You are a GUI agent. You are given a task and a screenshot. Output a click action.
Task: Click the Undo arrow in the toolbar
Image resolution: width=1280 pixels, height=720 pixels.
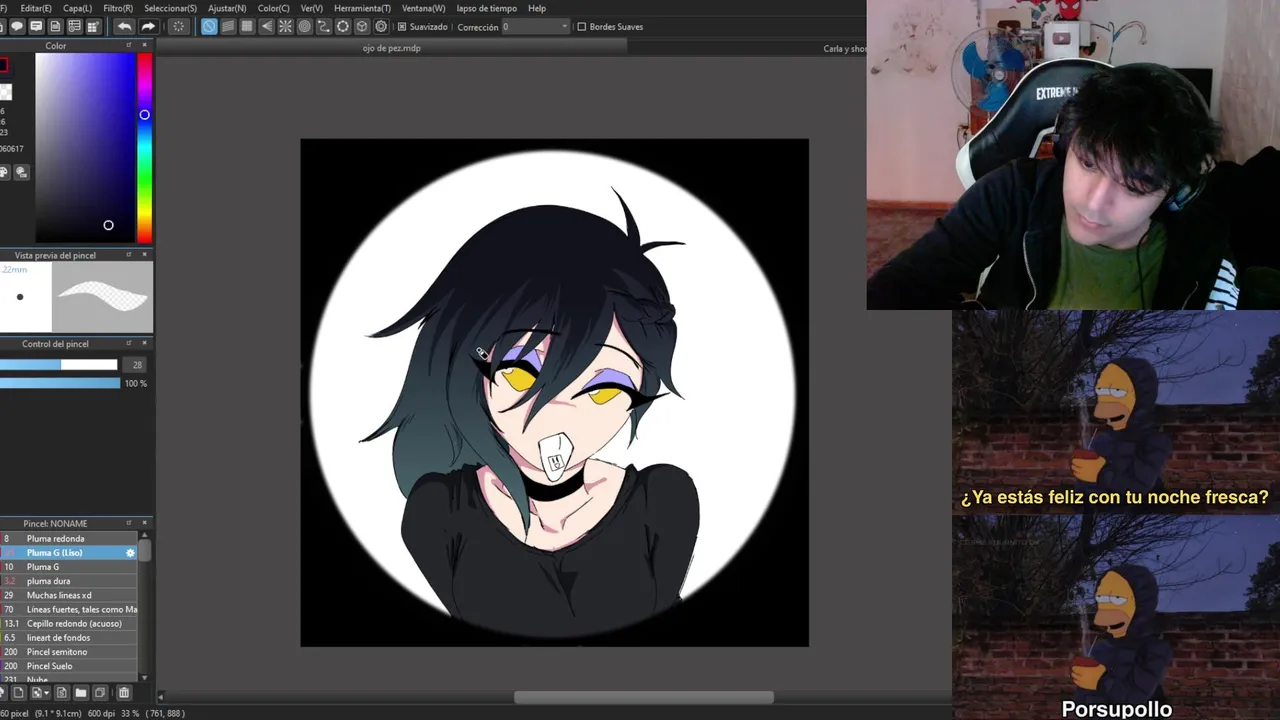[x=124, y=27]
